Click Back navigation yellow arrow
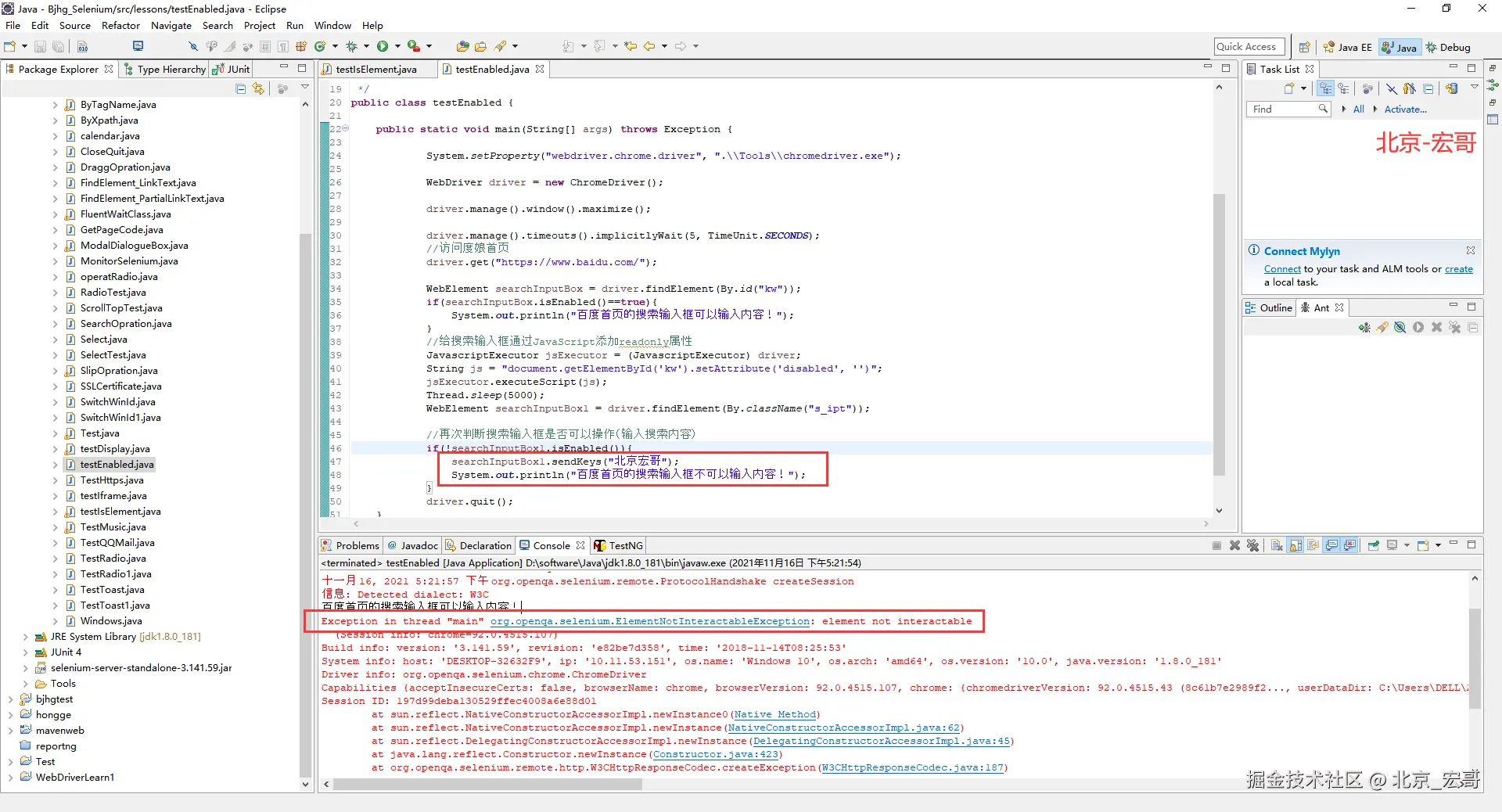The width and height of the screenshot is (1502, 812). click(649, 47)
